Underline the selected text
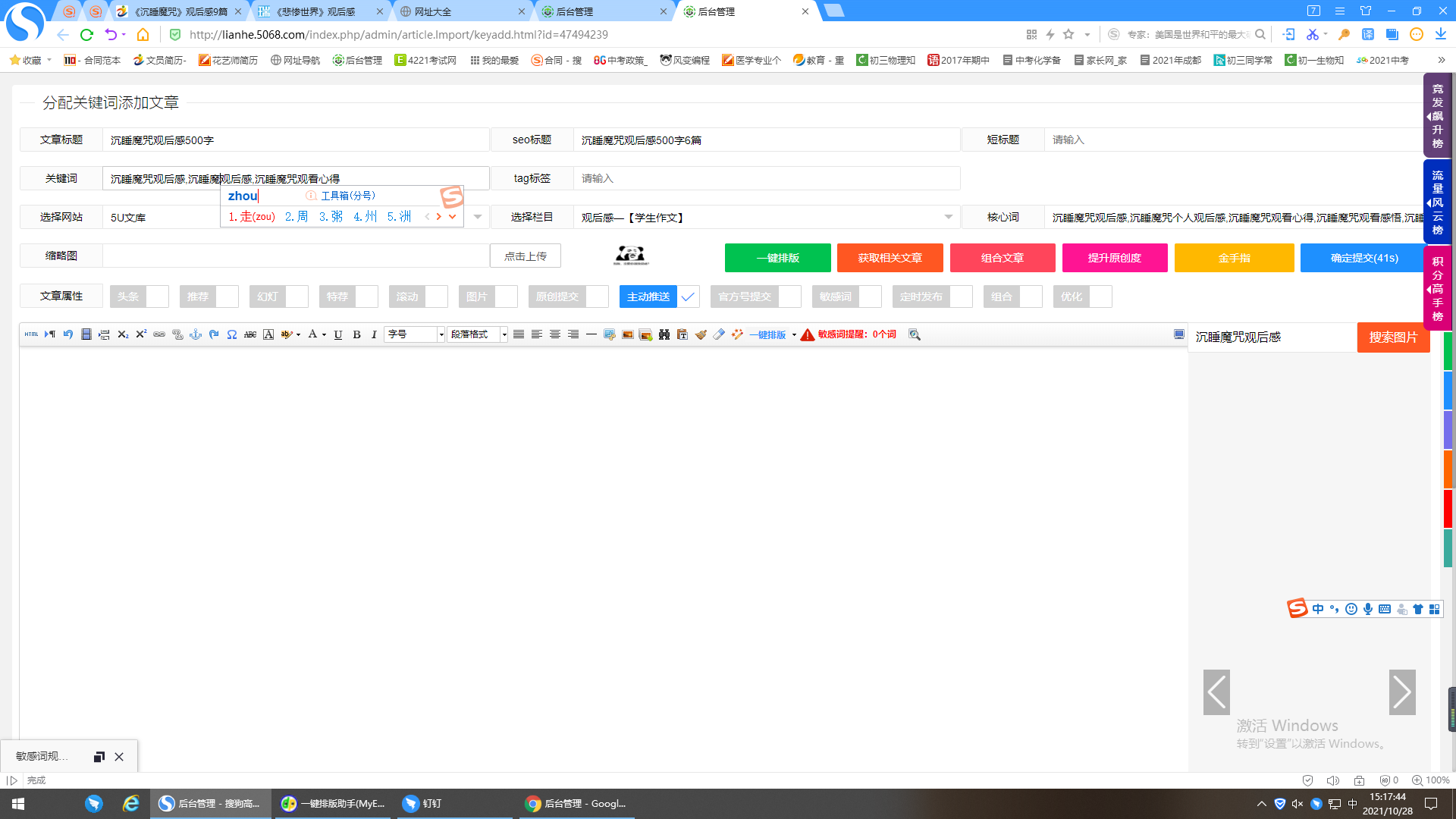 tap(338, 334)
